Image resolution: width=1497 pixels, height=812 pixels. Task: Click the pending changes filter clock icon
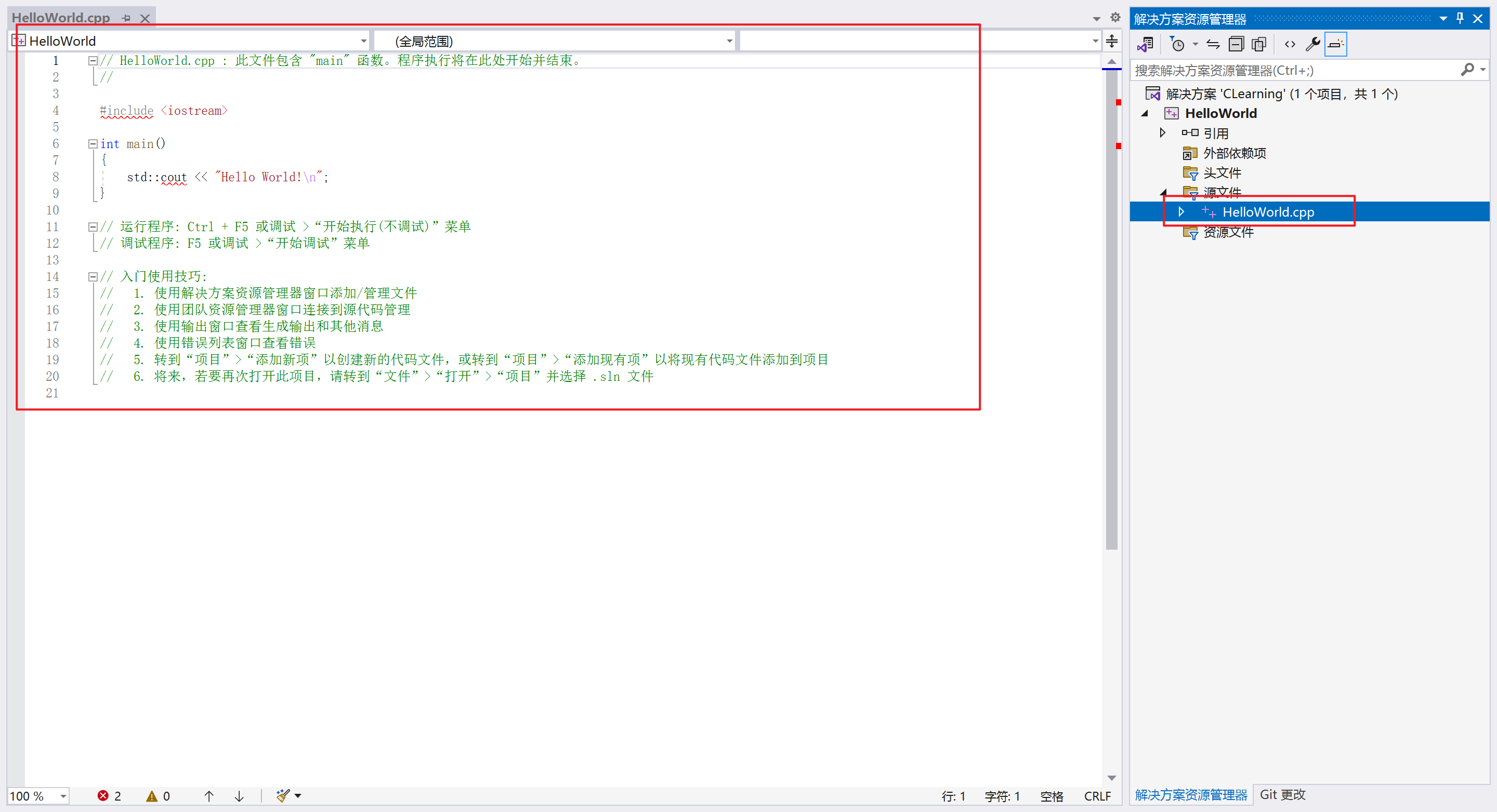click(x=1177, y=44)
